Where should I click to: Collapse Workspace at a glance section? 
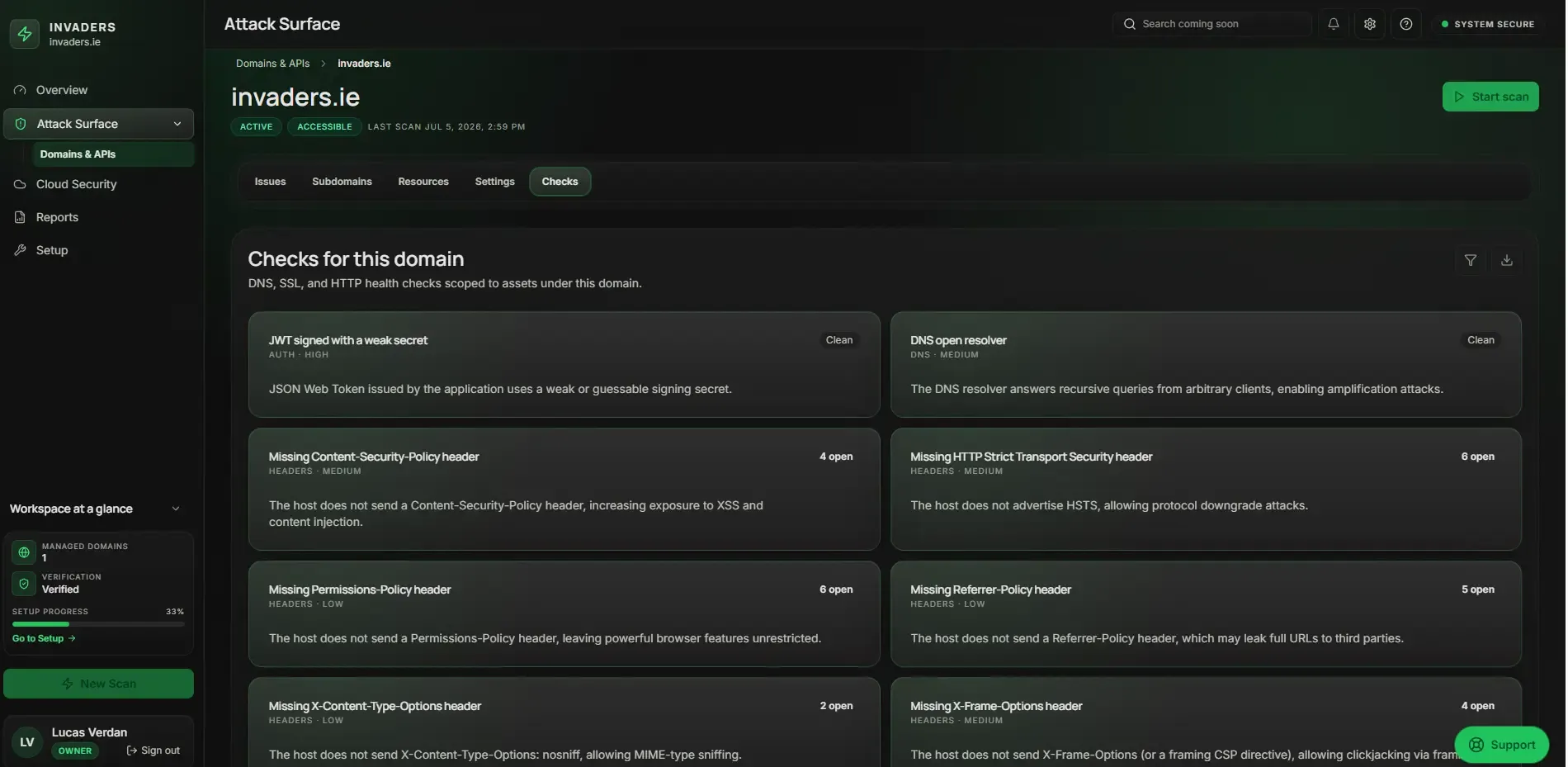click(176, 509)
